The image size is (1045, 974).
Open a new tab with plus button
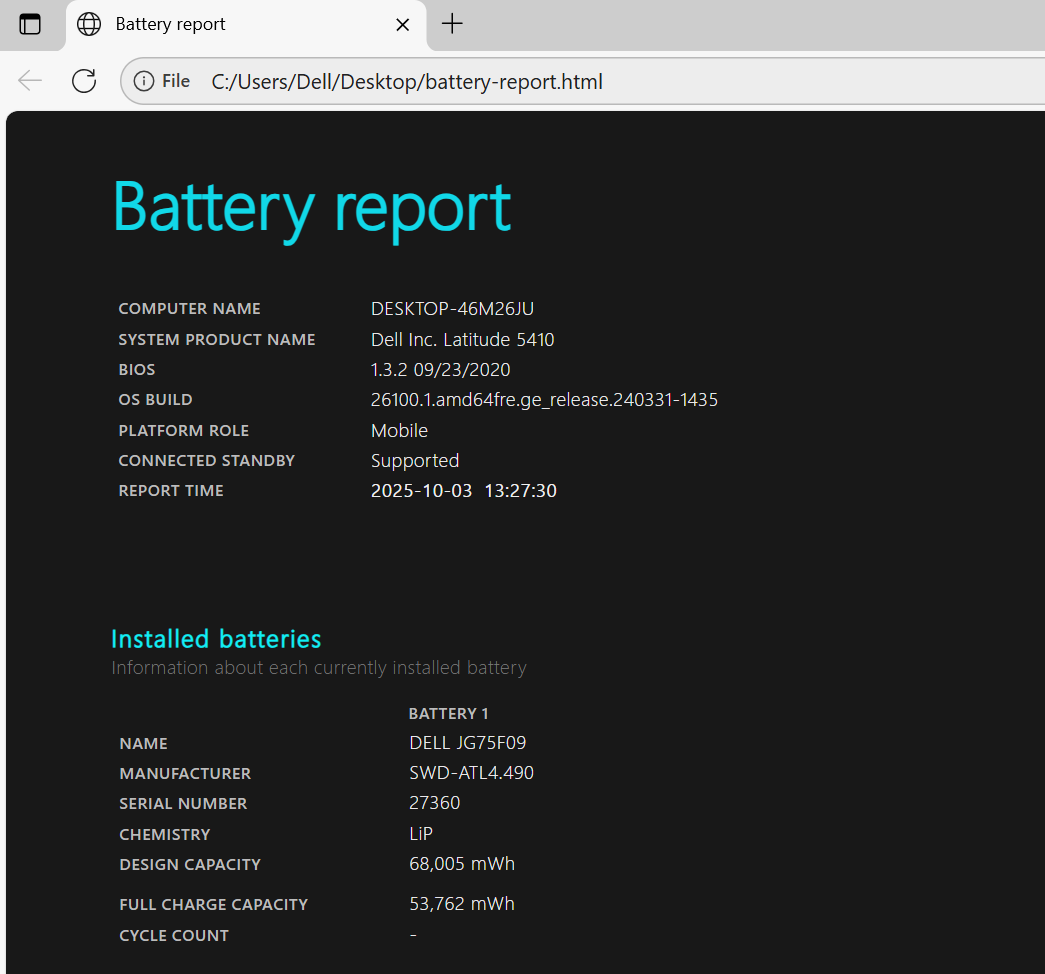pos(452,24)
